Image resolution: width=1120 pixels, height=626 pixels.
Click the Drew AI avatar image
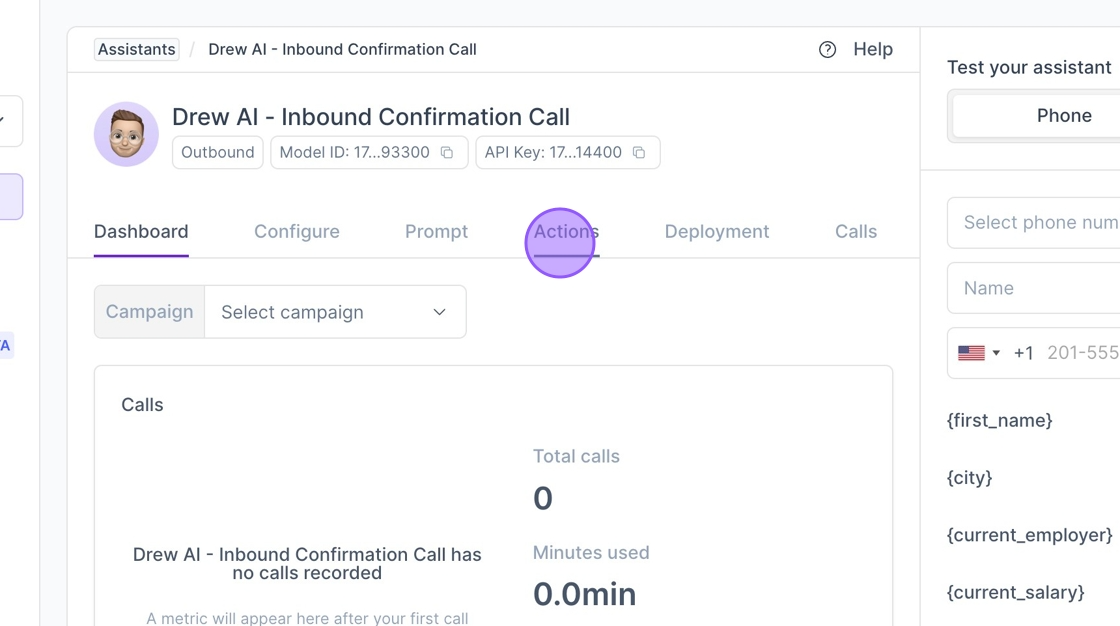coord(126,134)
